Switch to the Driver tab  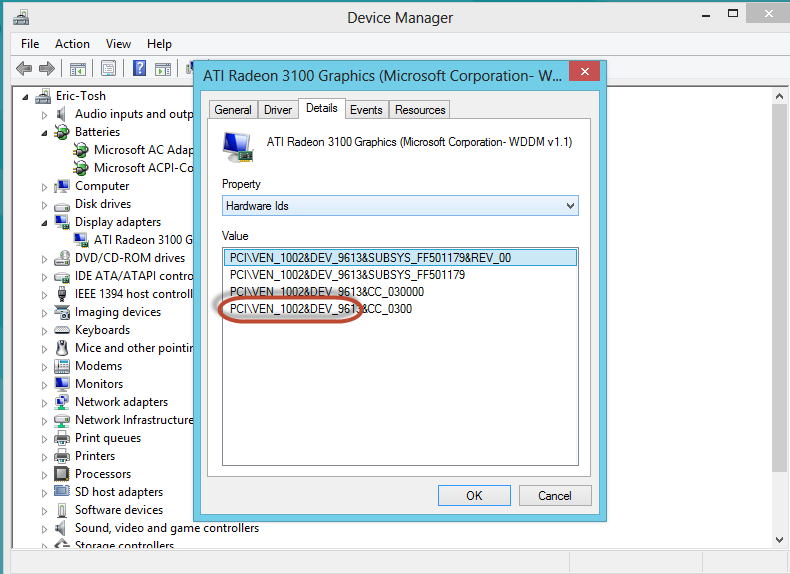278,110
